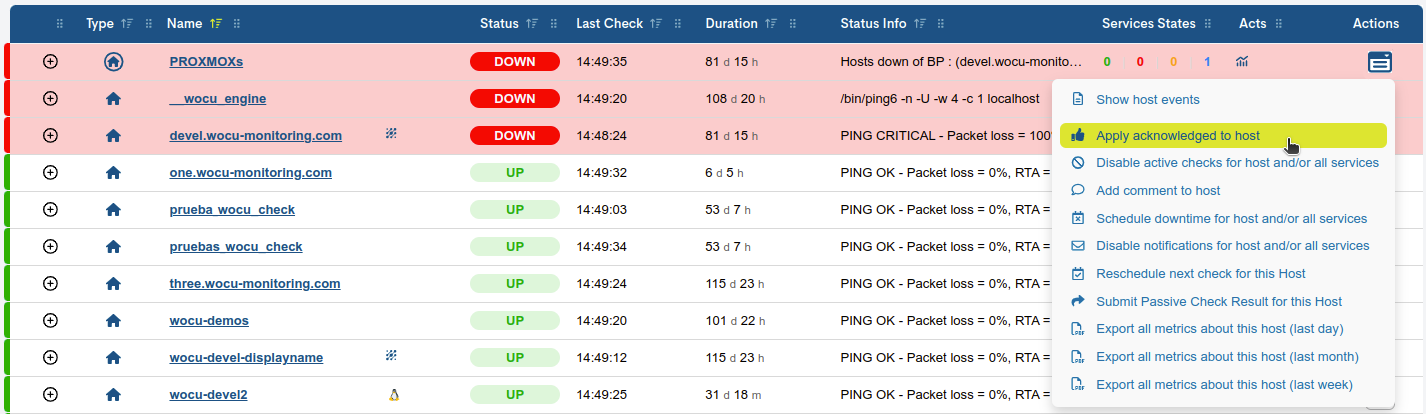Export all metrics for last week
1426x414 pixels.
tap(1223, 384)
